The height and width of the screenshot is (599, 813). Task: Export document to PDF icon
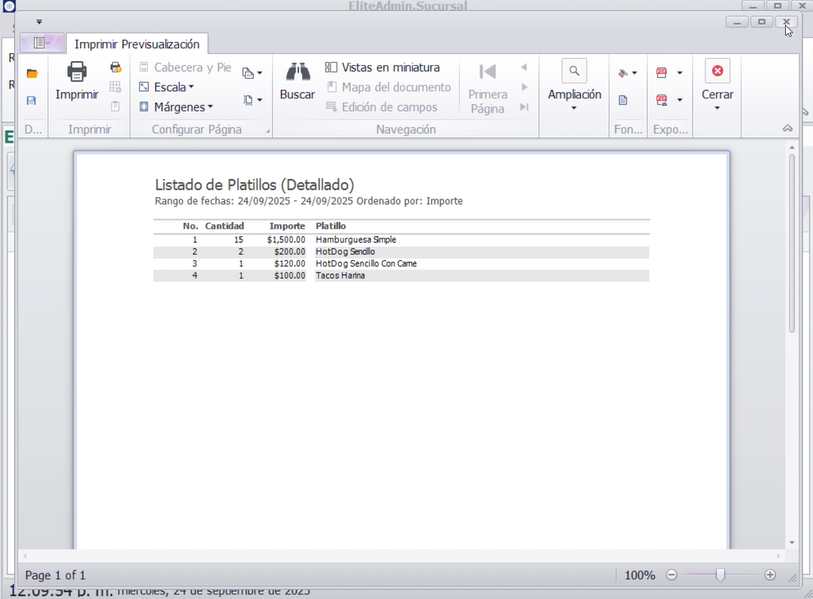click(x=662, y=73)
